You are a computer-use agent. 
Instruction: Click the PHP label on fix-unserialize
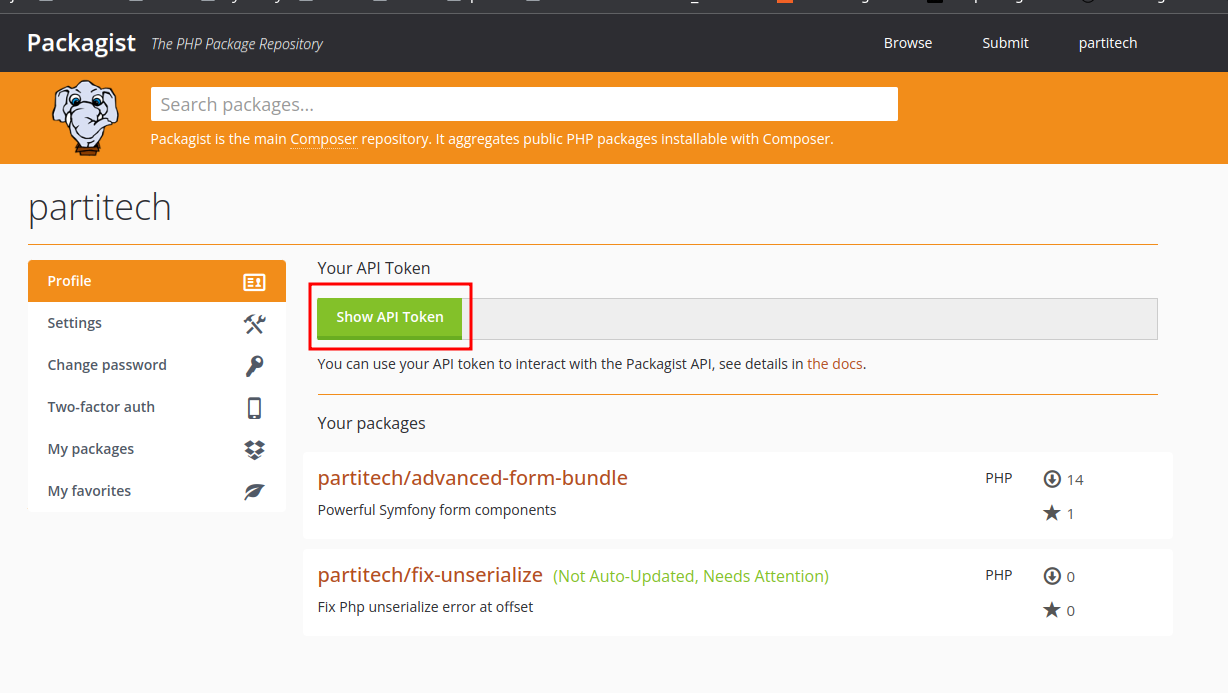(999, 575)
